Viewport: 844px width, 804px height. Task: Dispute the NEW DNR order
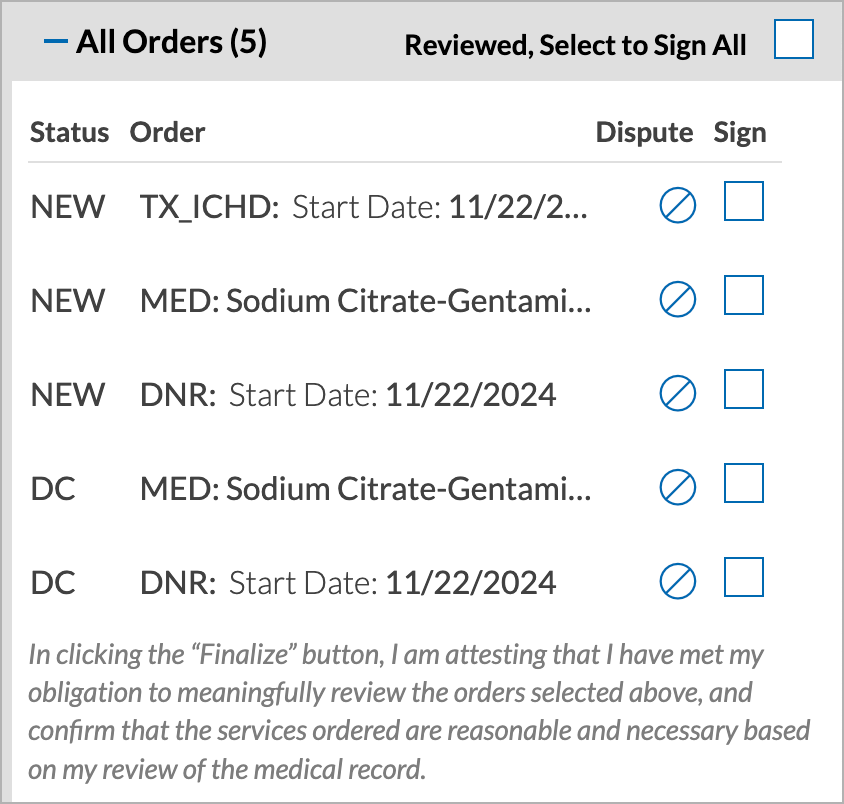click(x=678, y=393)
